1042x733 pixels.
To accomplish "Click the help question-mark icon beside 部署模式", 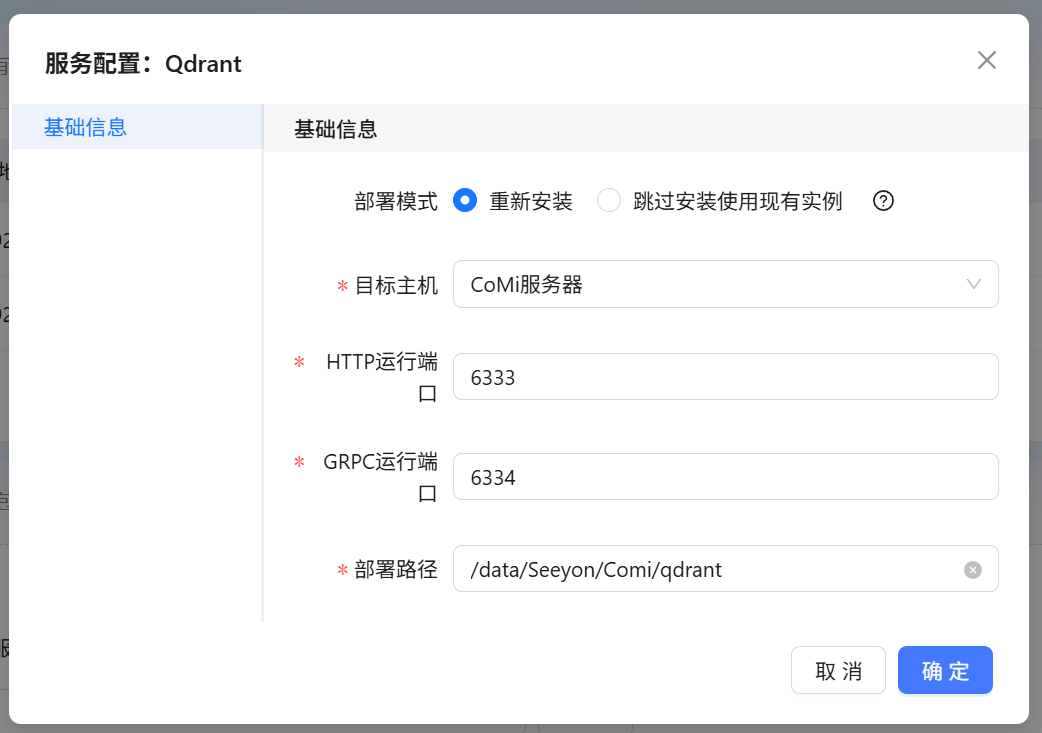I will click(x=883, y=201).
